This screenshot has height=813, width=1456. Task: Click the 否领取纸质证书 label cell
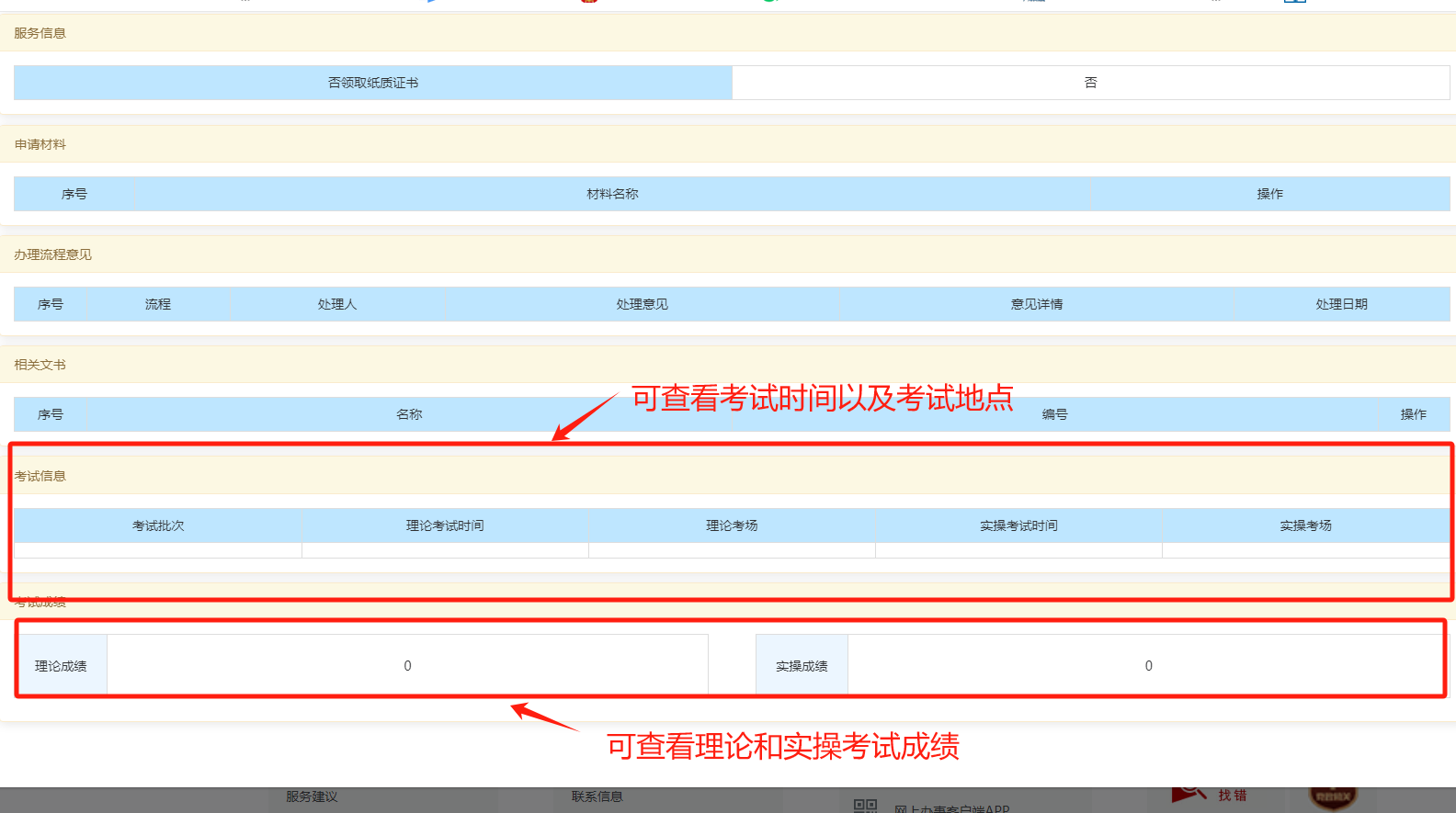click(372, 83)
